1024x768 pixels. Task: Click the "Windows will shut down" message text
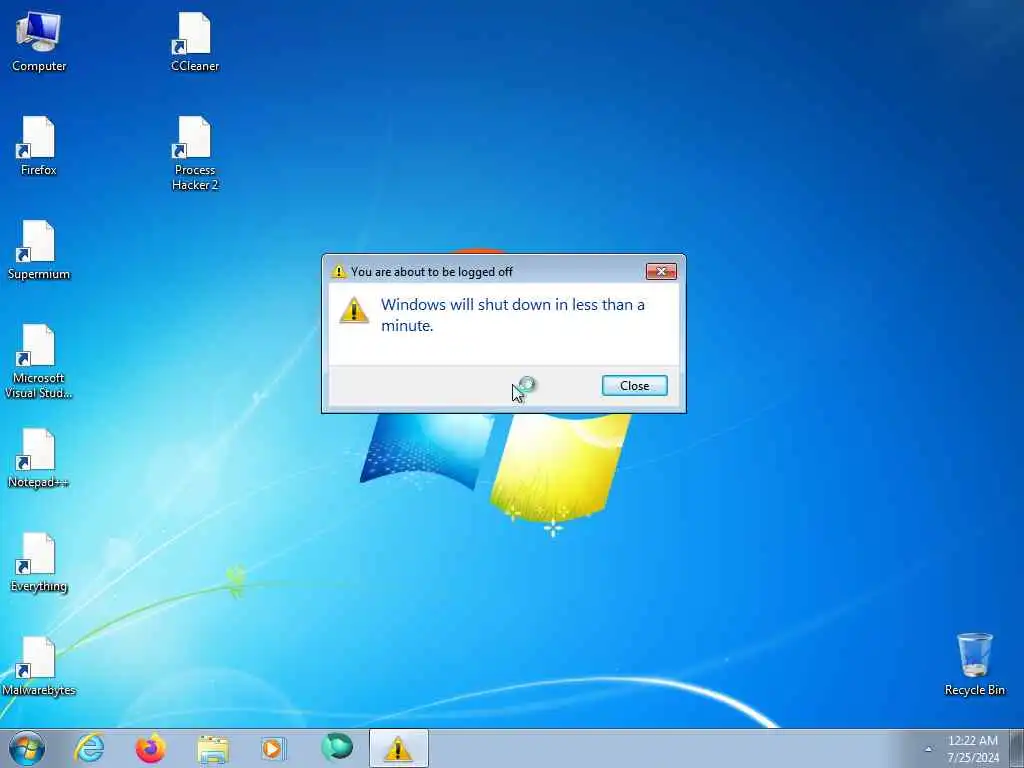click(513, 315)
